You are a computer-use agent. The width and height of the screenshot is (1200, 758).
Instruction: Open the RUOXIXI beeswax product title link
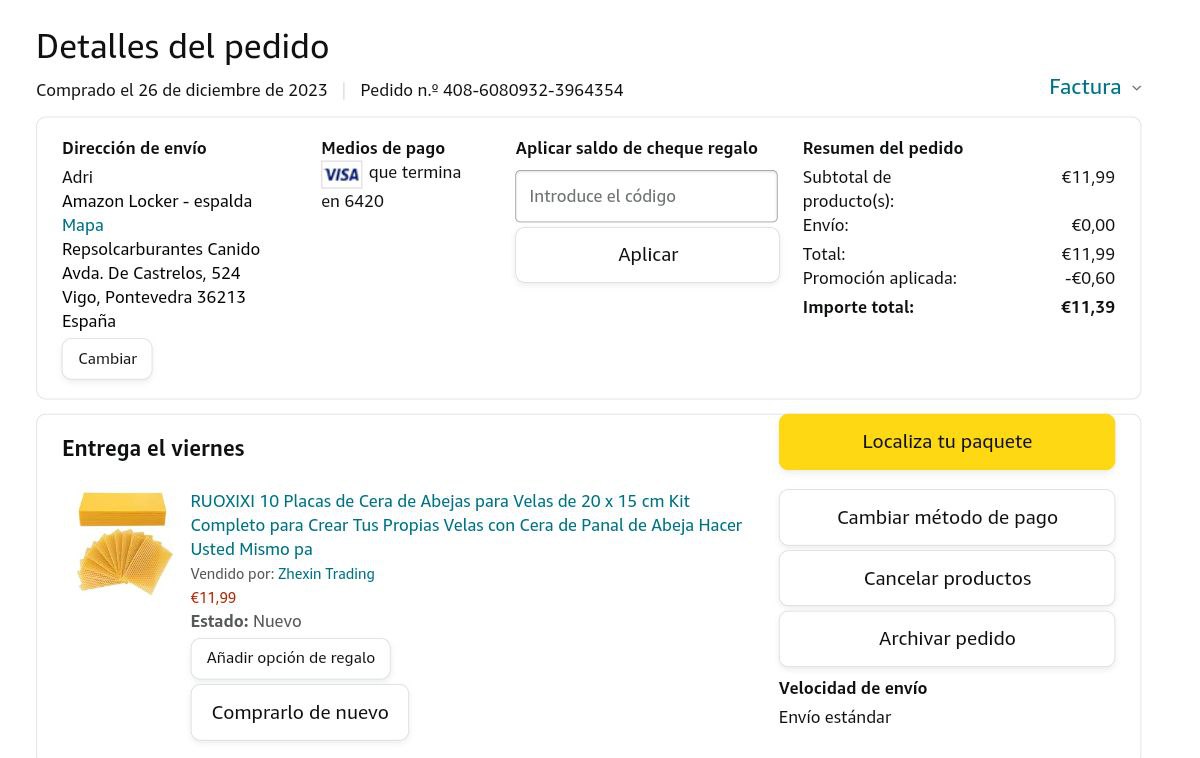coord(466,525)
